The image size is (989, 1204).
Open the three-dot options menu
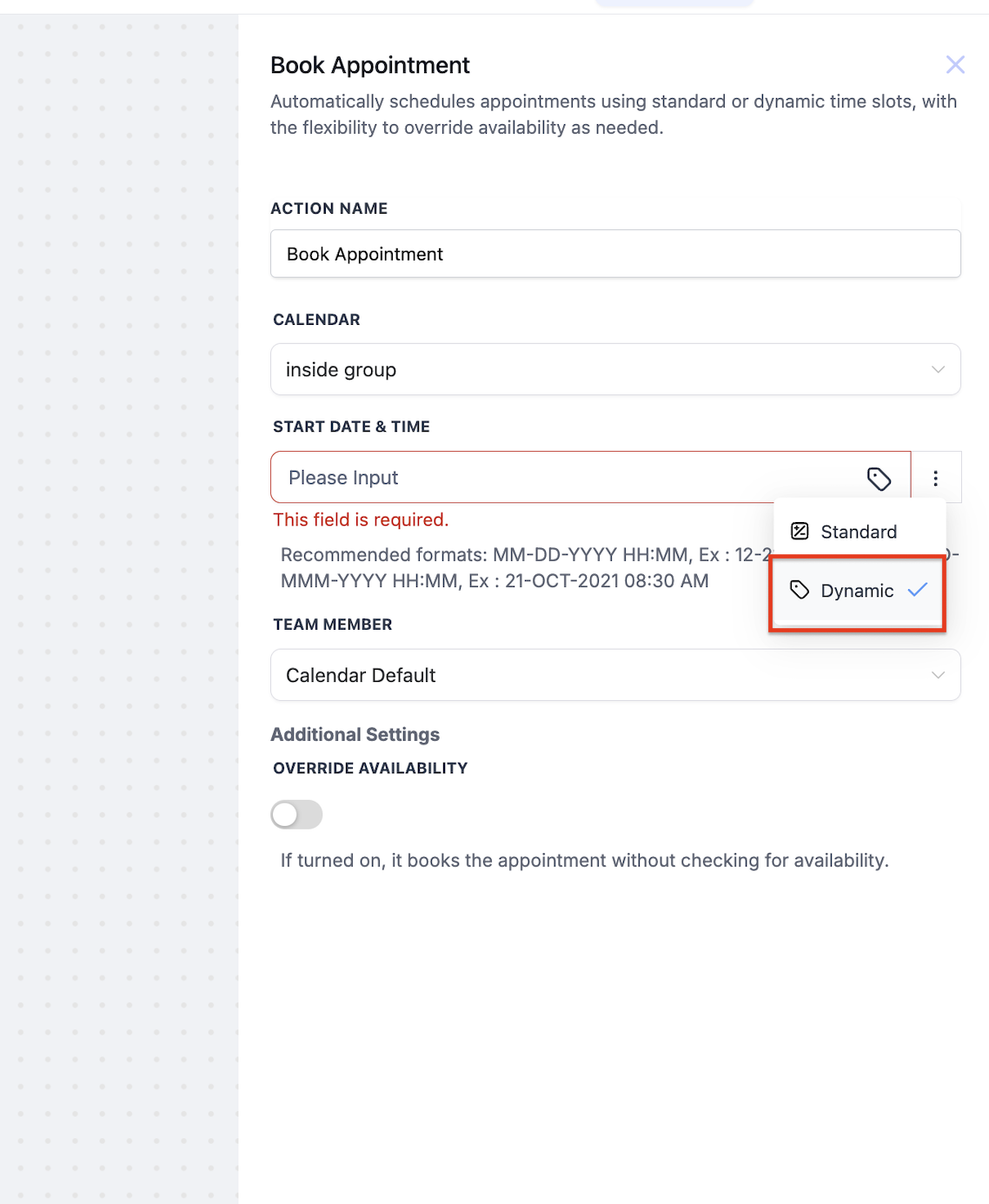tap(936, 479)
